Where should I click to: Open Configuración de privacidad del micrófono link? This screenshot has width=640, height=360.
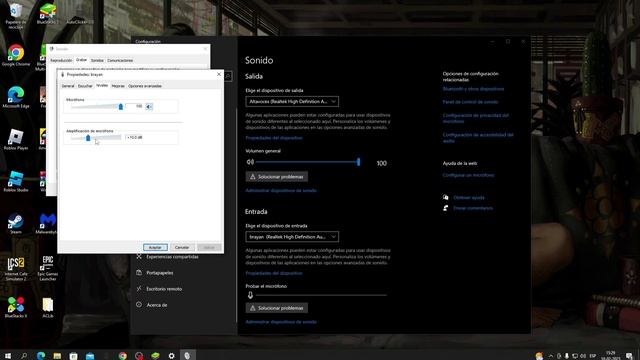click(x=476, y=118)
